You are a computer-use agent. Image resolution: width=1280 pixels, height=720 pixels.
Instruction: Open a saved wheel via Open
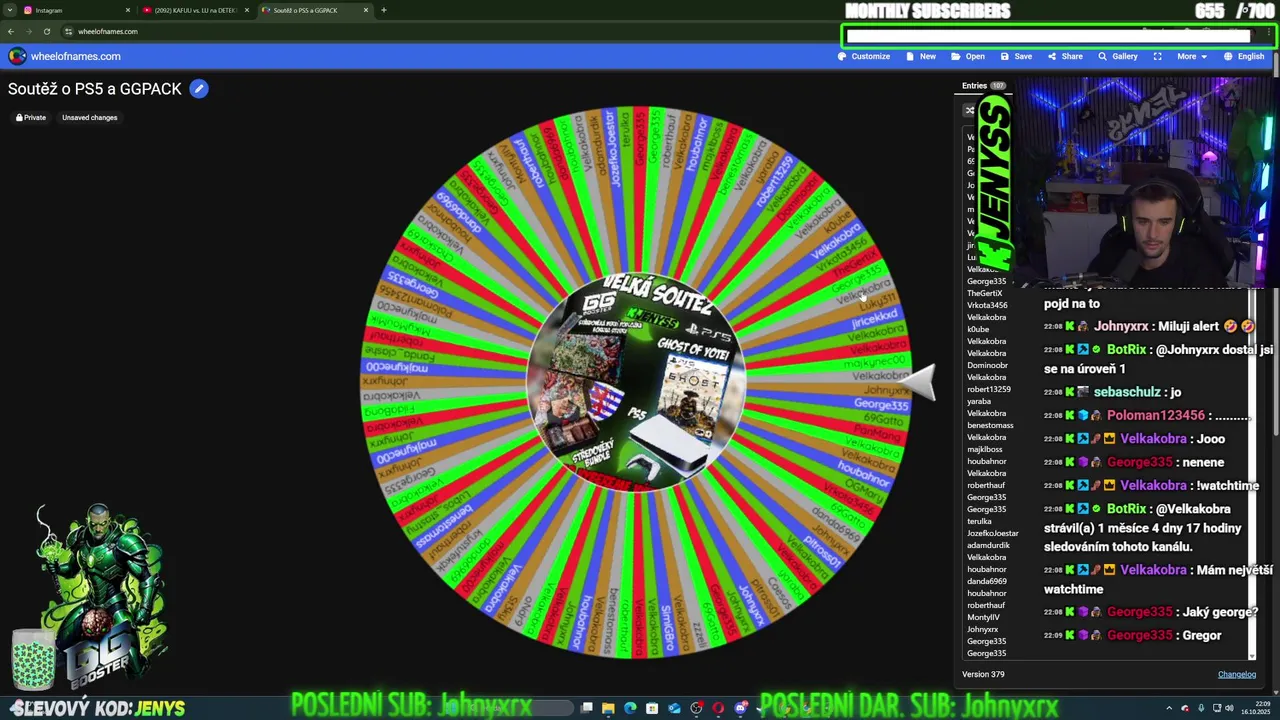click(968, 56)
